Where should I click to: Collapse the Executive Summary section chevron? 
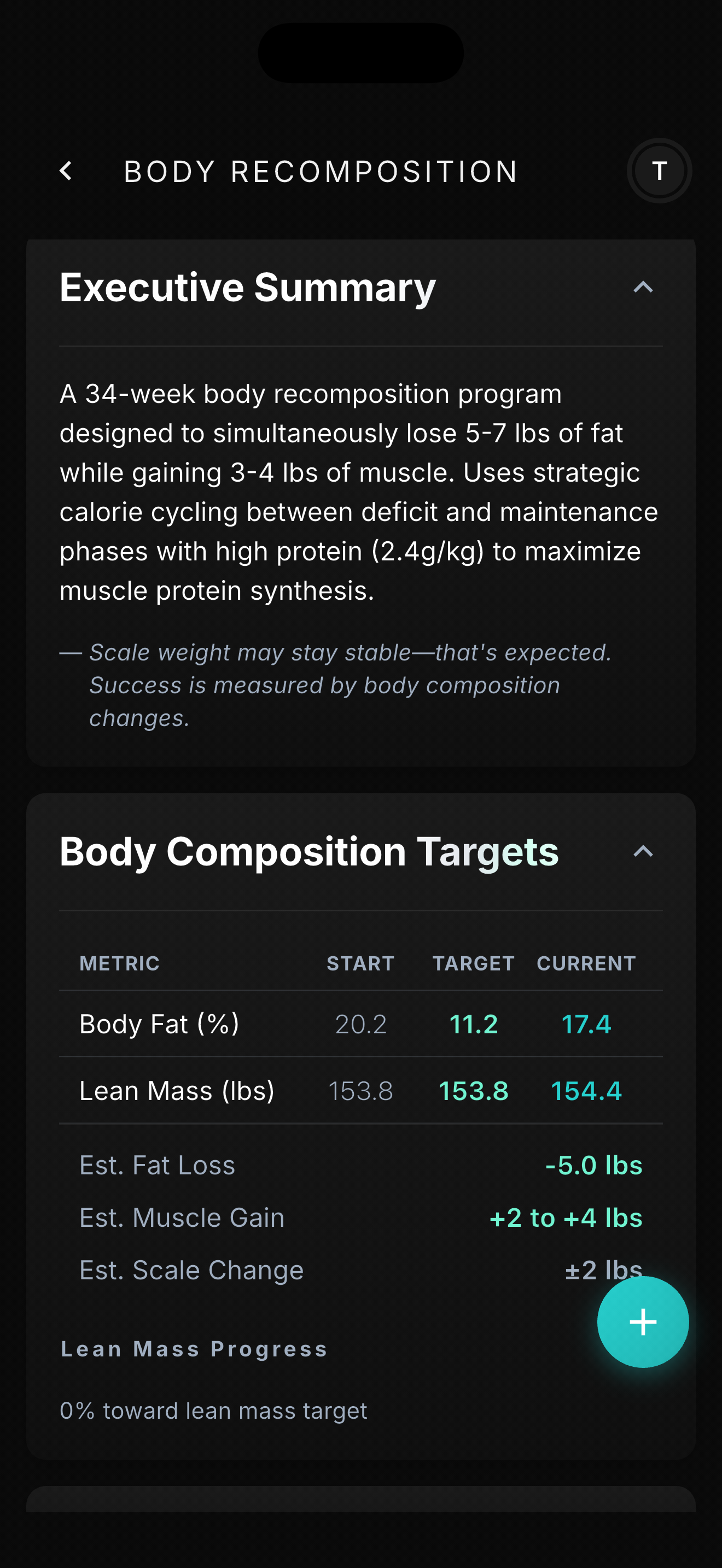[643, 288]
